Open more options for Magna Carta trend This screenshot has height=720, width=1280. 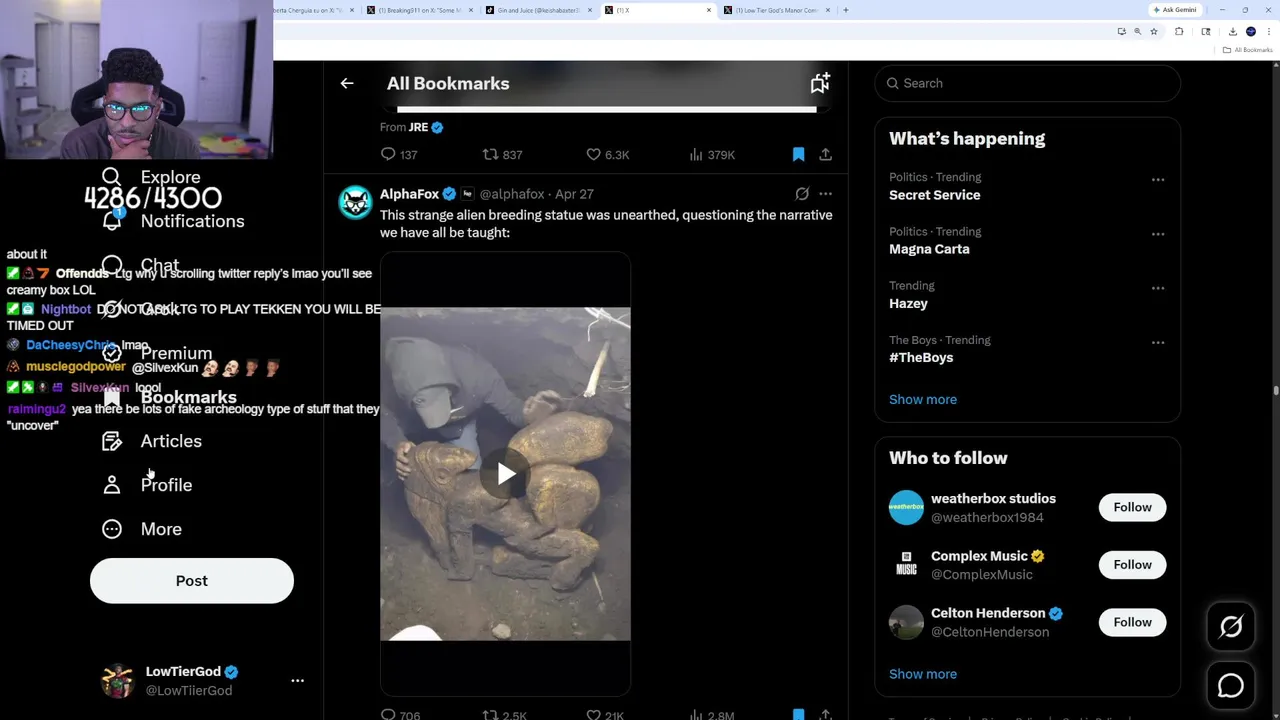coord(1158,234)
